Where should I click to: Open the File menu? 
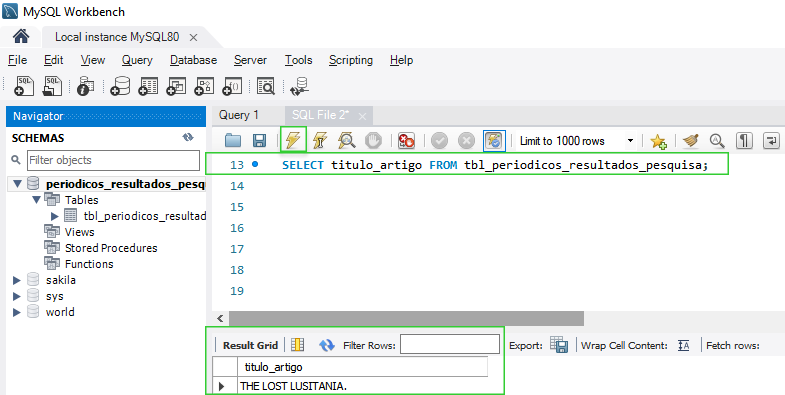coord(18,60)
